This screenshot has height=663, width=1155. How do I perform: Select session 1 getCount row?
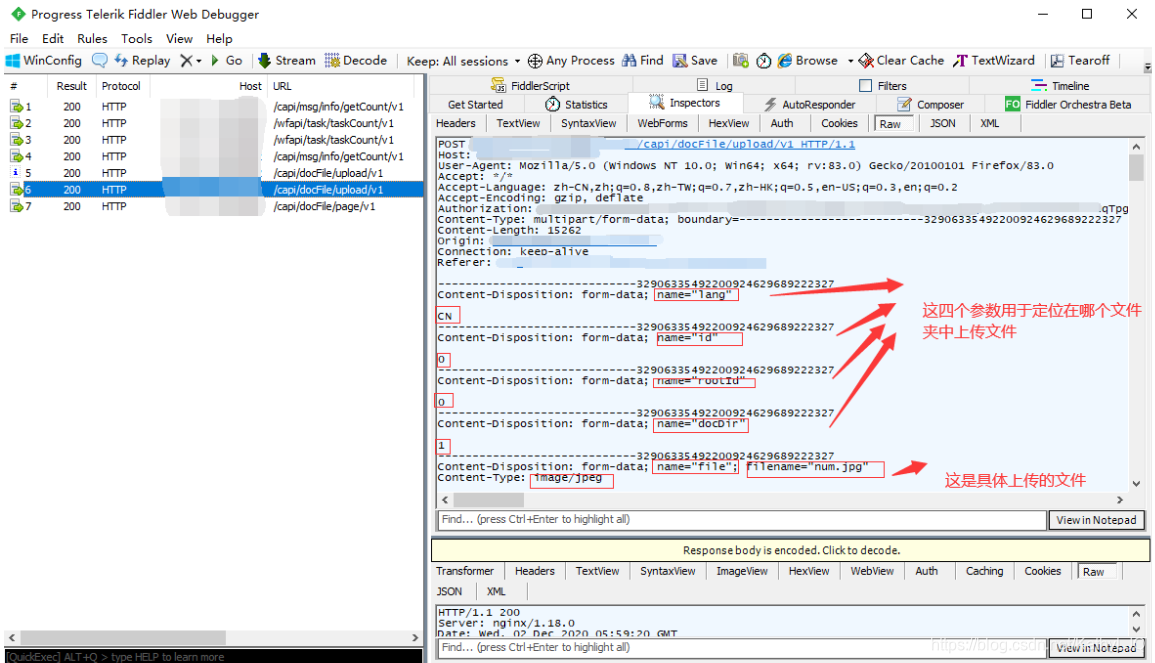(x=214, y=107)
